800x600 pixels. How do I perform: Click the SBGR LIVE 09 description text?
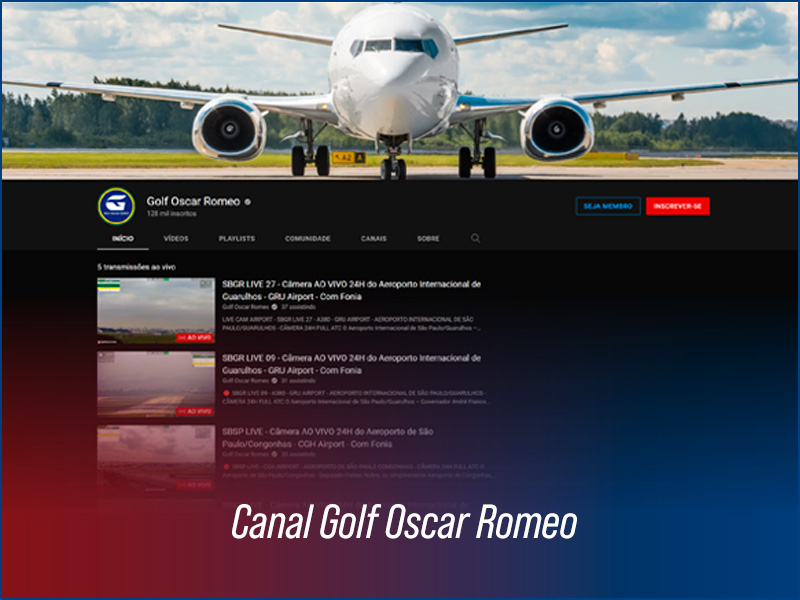point(356,397)
